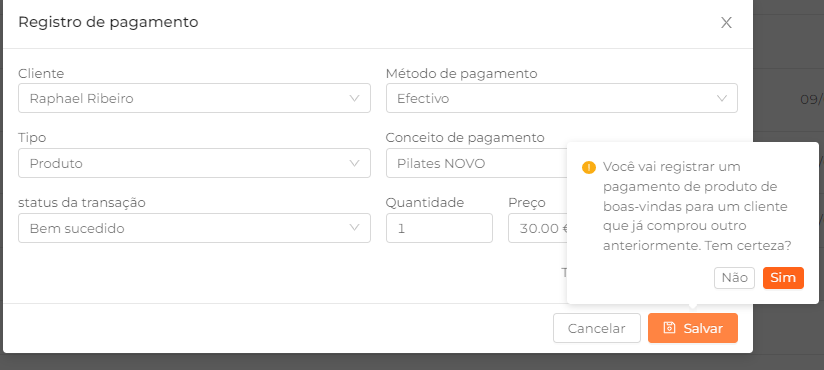The height and width of the screenshot is (370, 824).
Task: Open the payment method dropdown showing Efectivo
Action: [562, 98]
